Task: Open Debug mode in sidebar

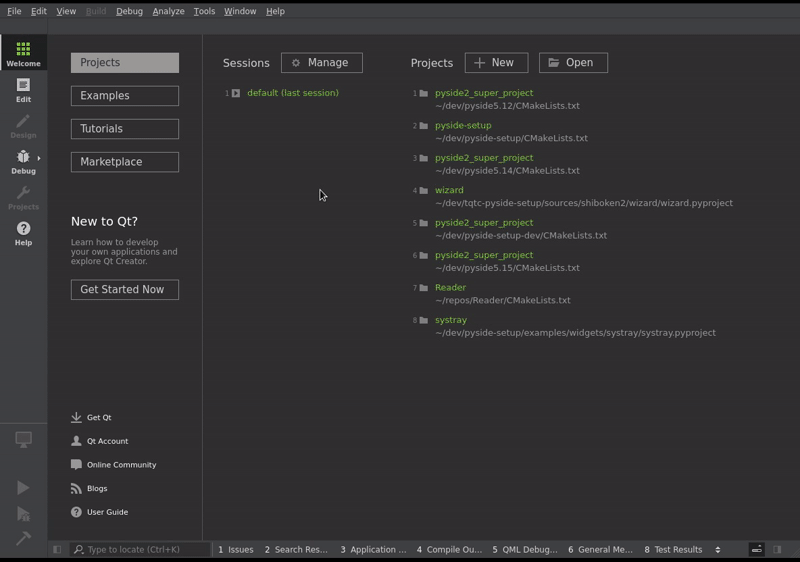Action: (23, 162)
